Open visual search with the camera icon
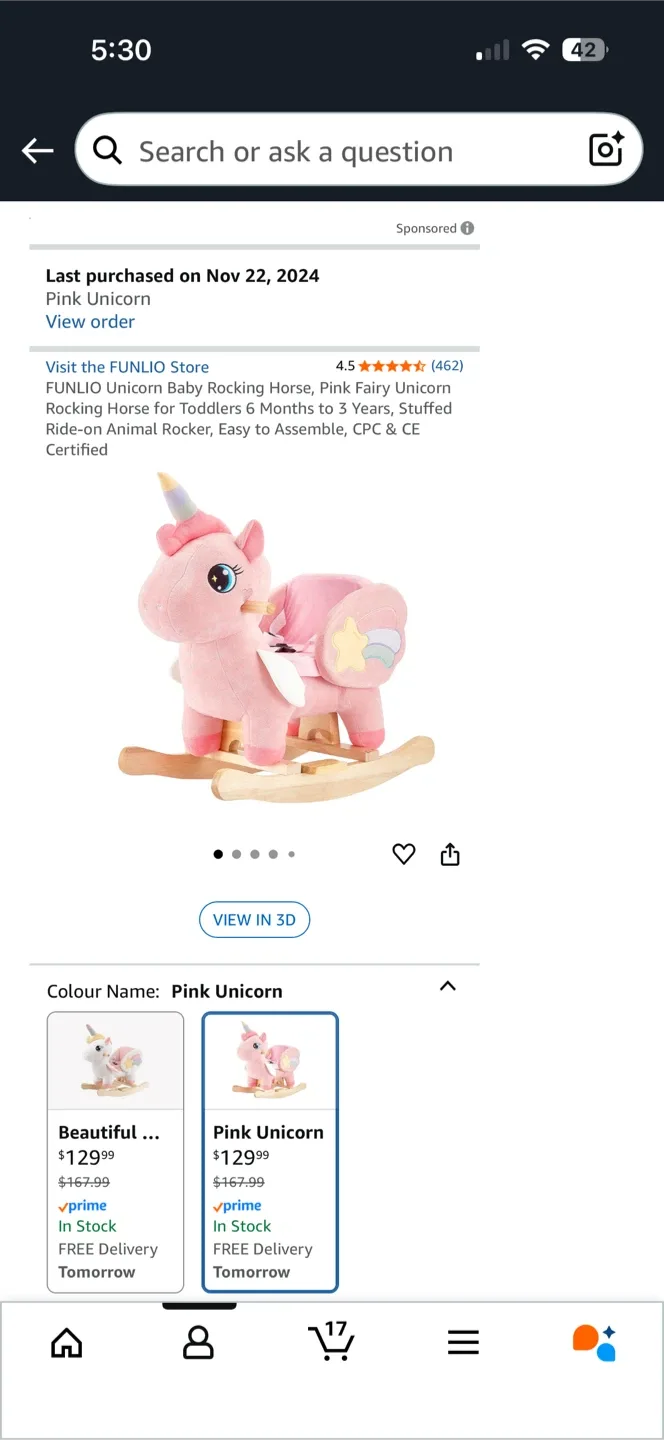Viewport: 664px width, 1440px height. [x=605, y=150]
